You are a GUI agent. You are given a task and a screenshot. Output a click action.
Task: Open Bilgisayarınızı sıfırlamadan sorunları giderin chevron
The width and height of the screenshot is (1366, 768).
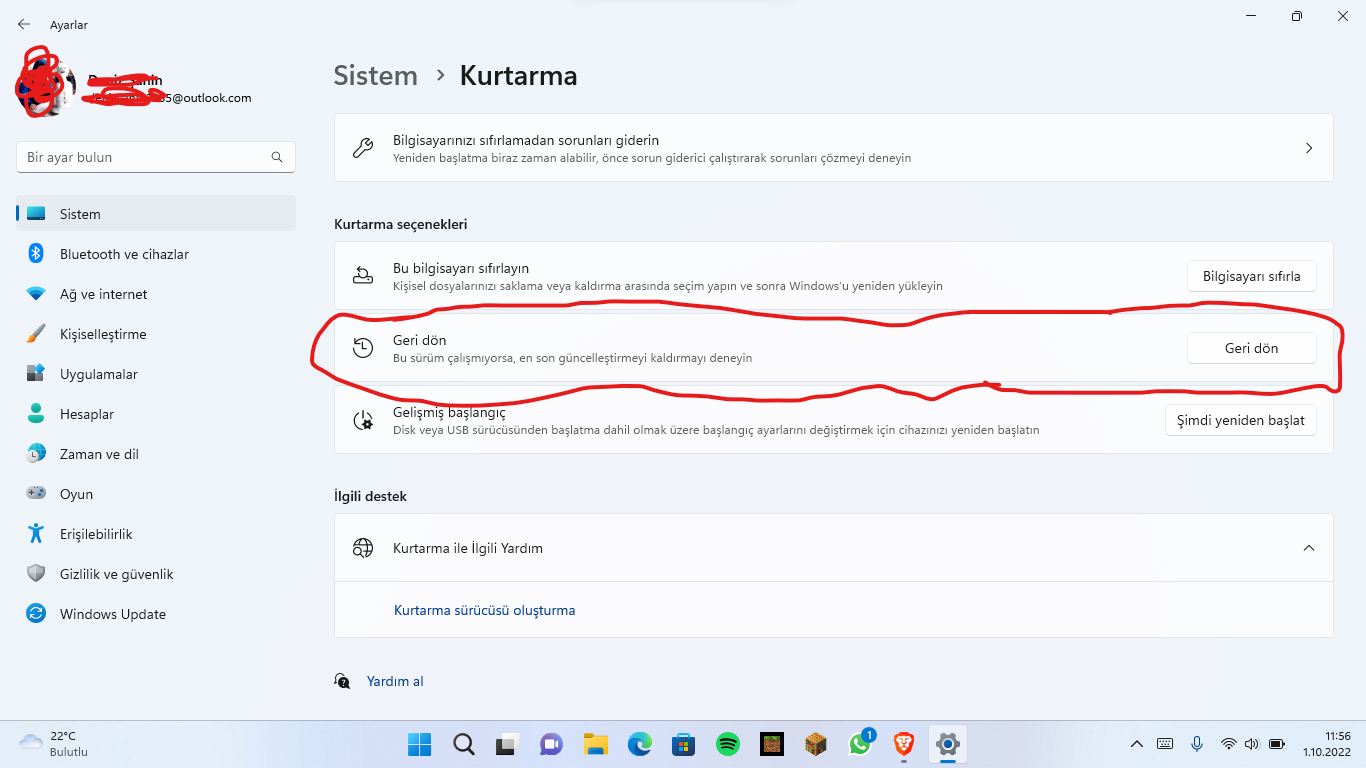point(1309,148)
